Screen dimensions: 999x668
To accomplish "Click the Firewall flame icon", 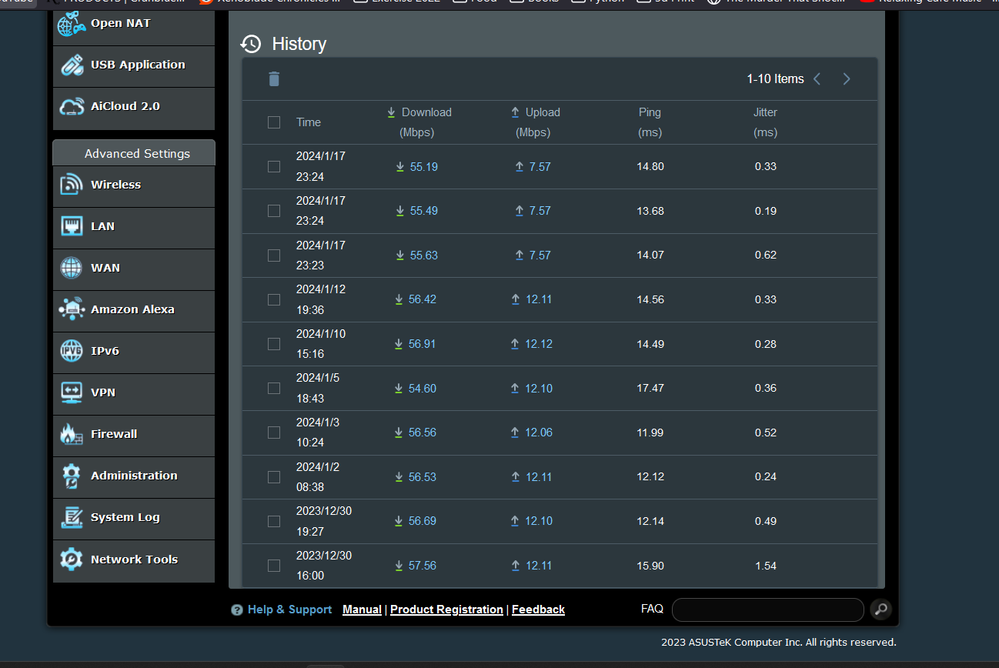I will [72, 434].
